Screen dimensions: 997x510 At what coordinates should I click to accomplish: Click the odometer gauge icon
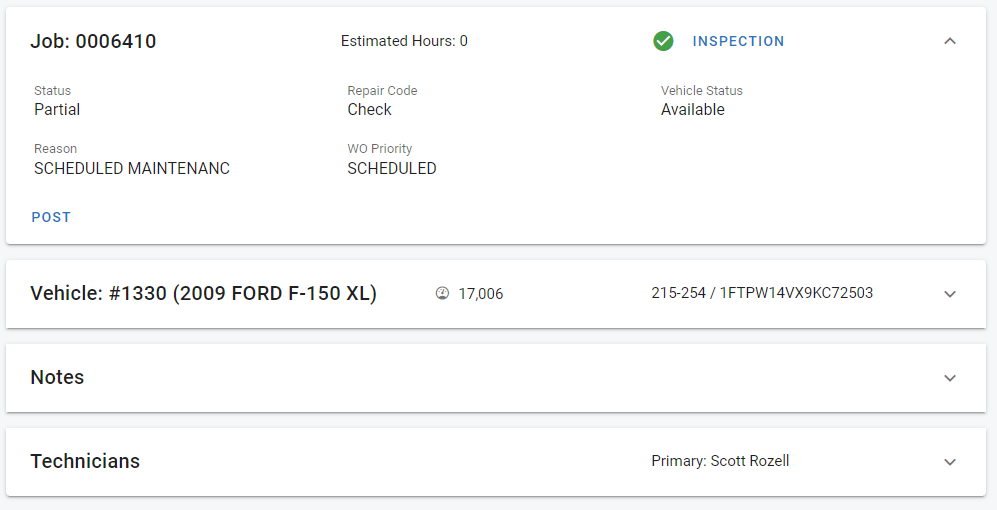442,294
